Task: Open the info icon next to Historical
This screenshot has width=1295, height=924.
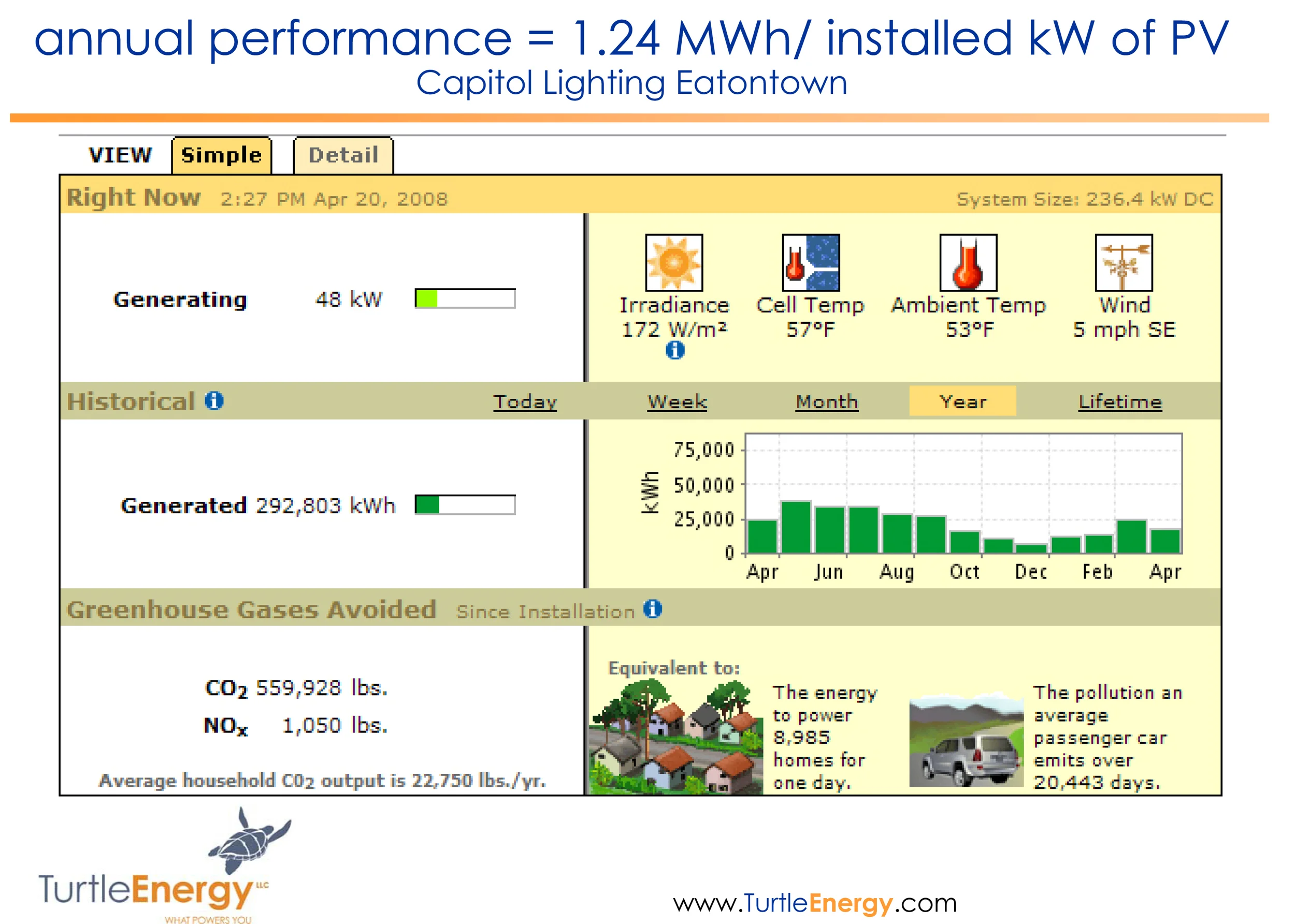Action: coord(214,400)
